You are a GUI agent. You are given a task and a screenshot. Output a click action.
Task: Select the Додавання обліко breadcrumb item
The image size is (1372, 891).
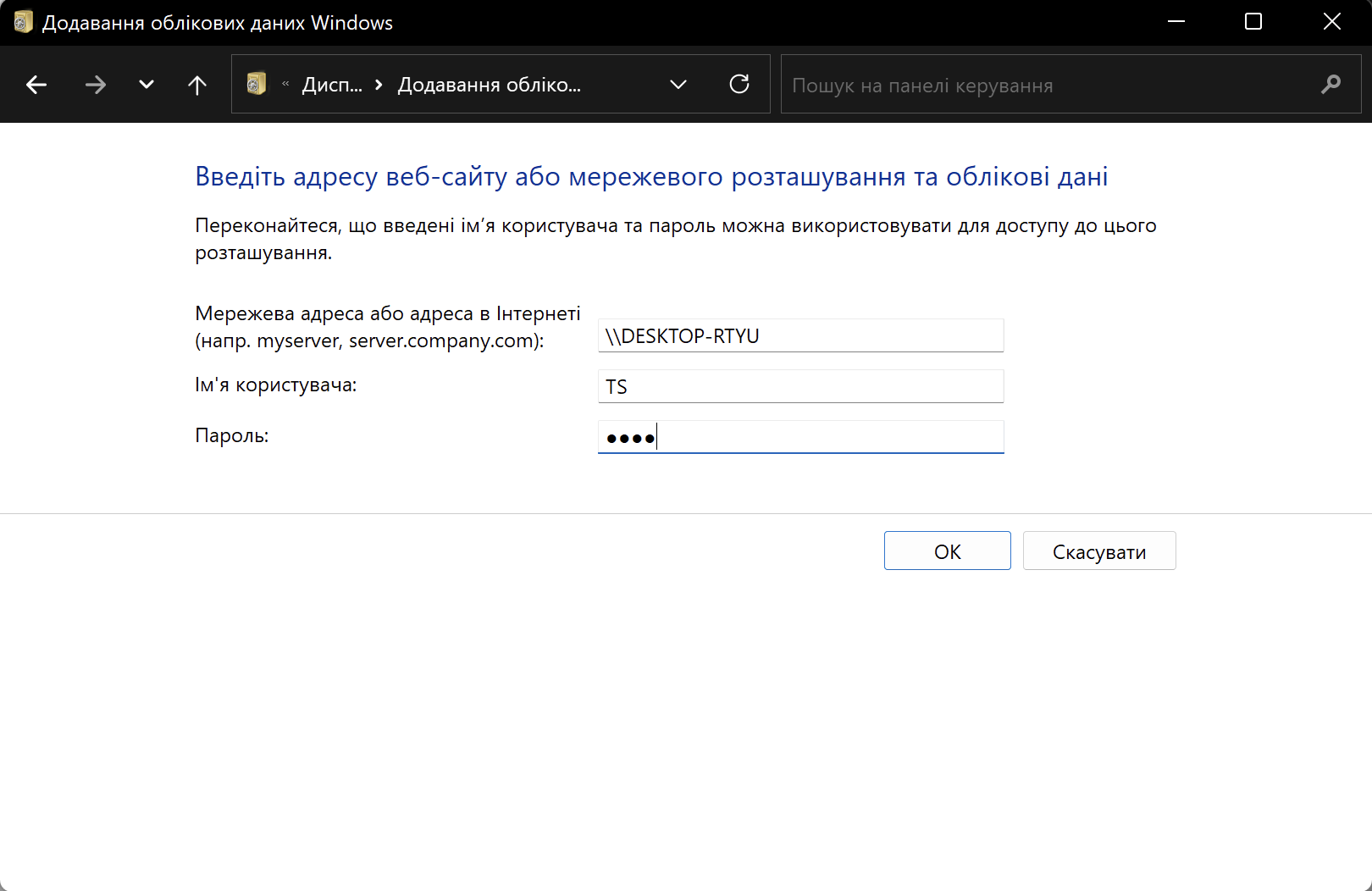tap(490, 84)
